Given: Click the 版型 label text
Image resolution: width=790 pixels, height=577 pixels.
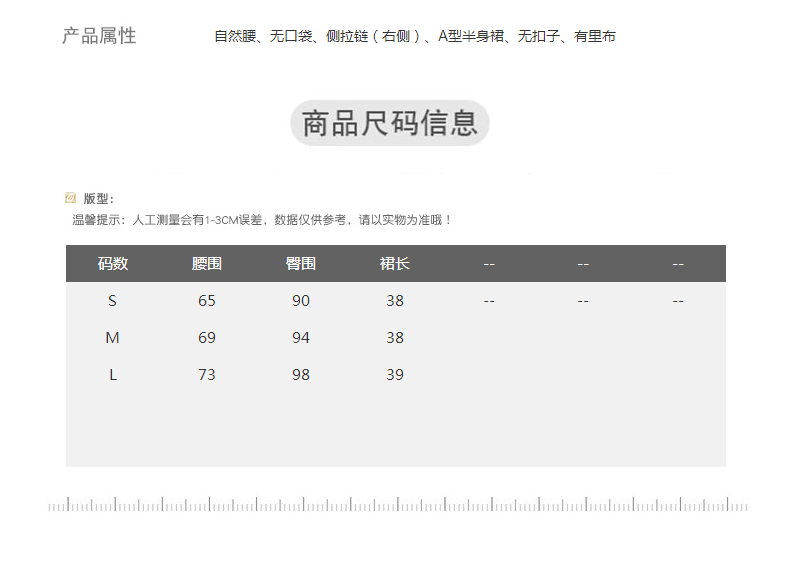Looking at the screenshot, I should click(98, 199).
